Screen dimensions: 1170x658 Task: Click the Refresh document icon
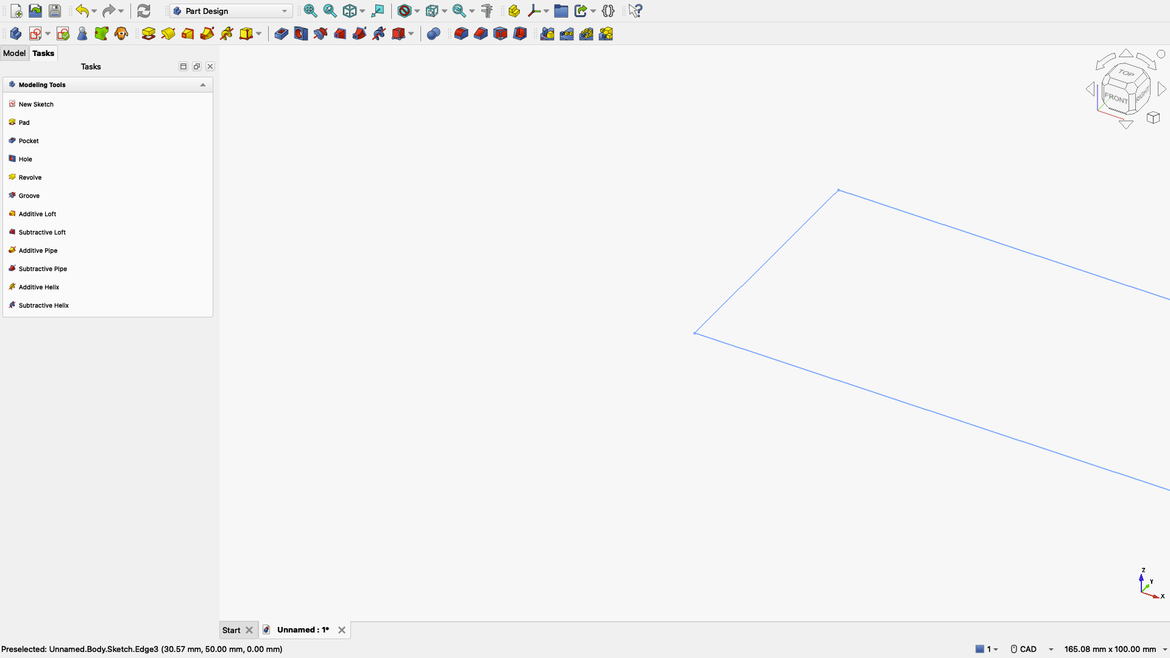click(x=143, y=10)
